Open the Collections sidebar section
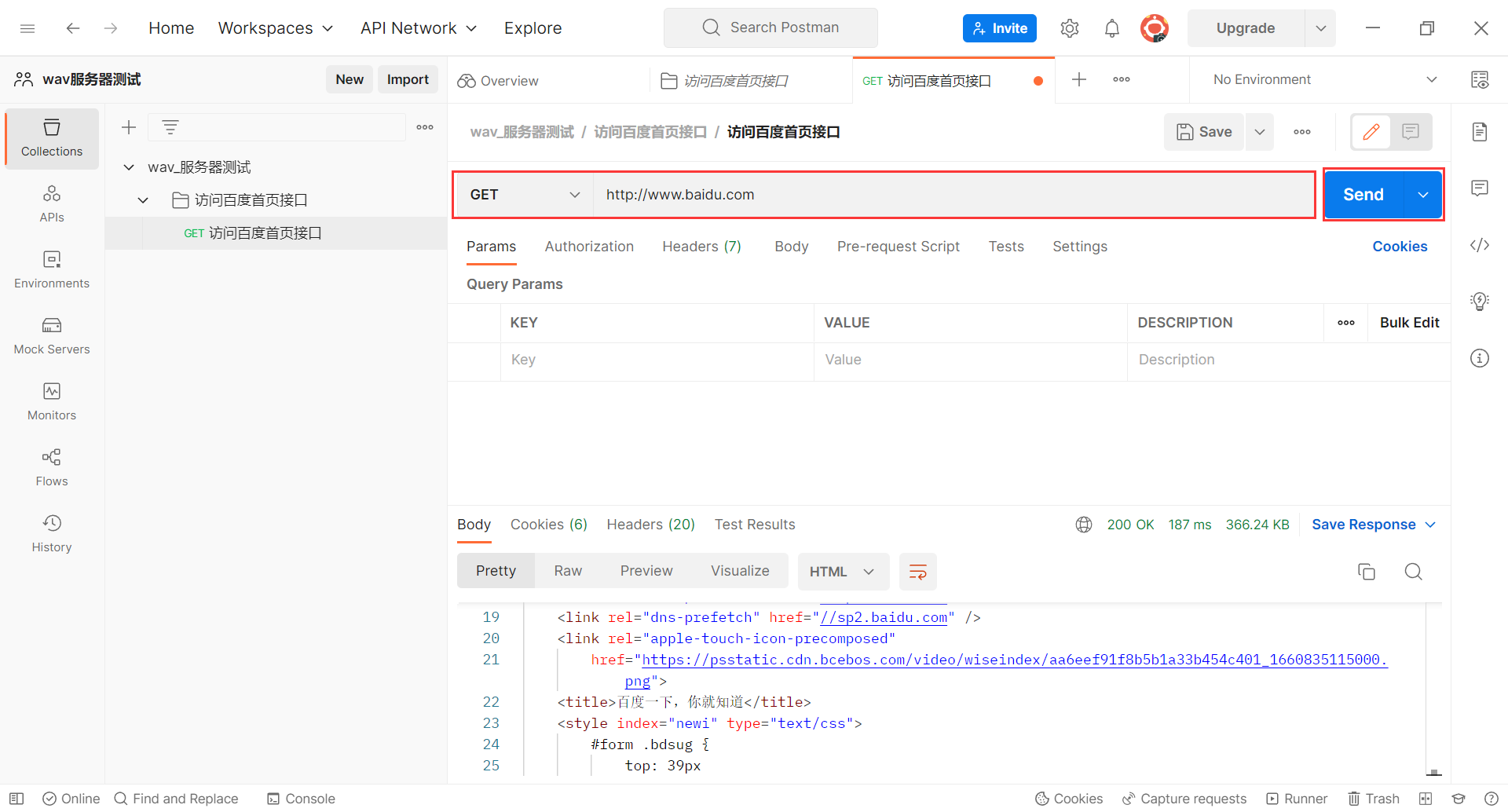Image resolution: width=1508 pixels, height=812 pixels. click(52, 138)
